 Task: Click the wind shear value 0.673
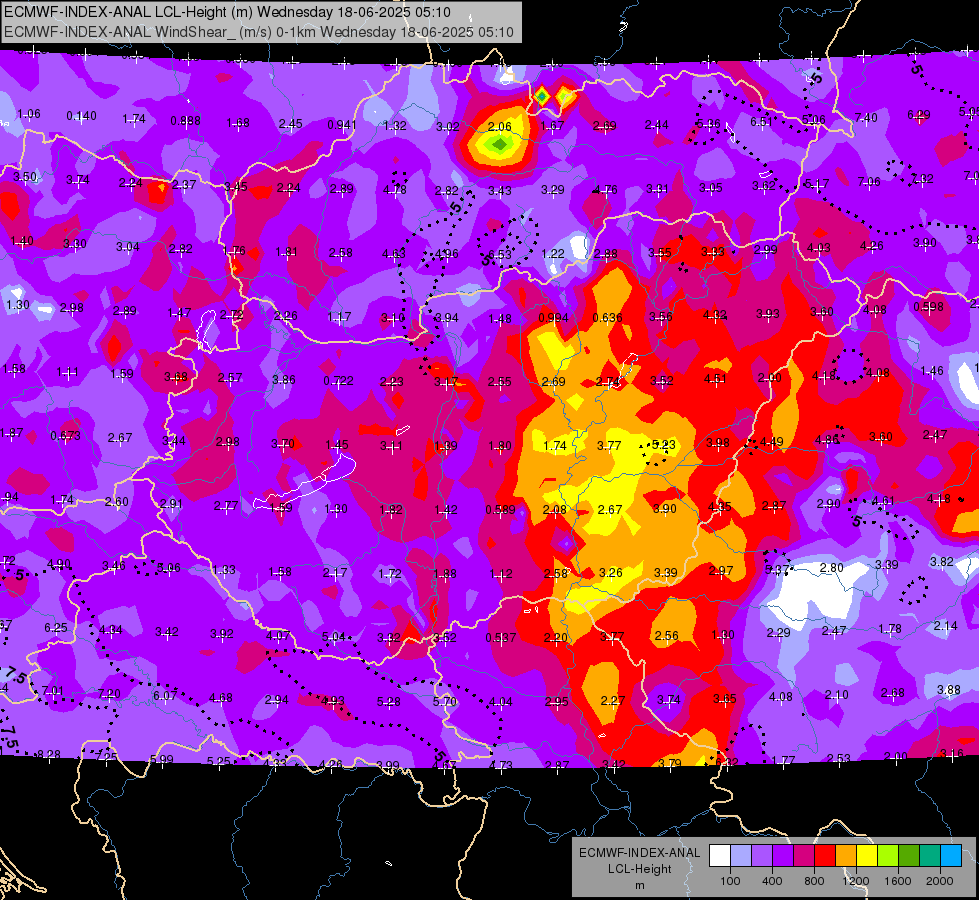[x=66, y=435]
